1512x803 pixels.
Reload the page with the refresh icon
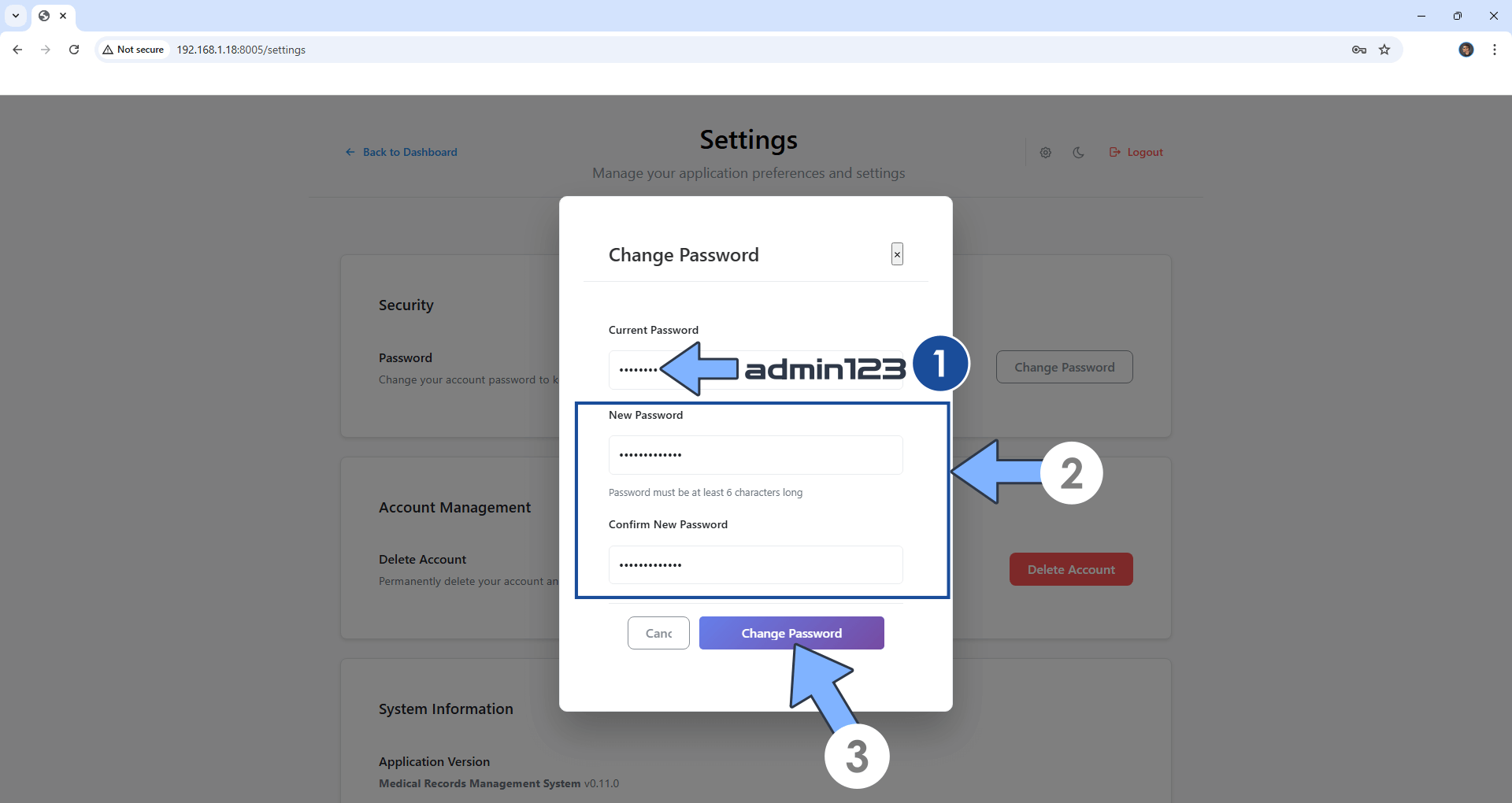74,50
